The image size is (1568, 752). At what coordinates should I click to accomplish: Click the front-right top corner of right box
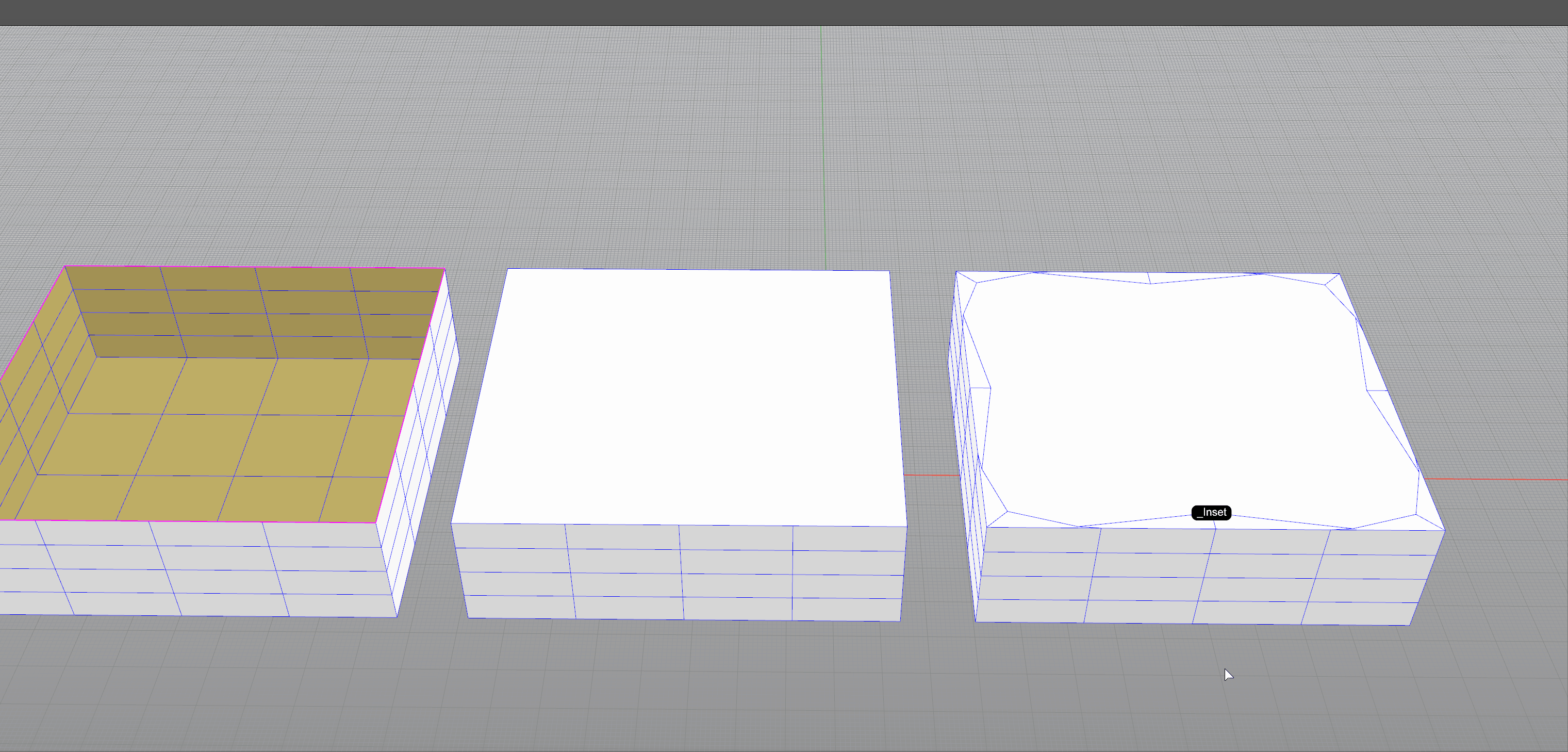click(x=1444, y=530)
